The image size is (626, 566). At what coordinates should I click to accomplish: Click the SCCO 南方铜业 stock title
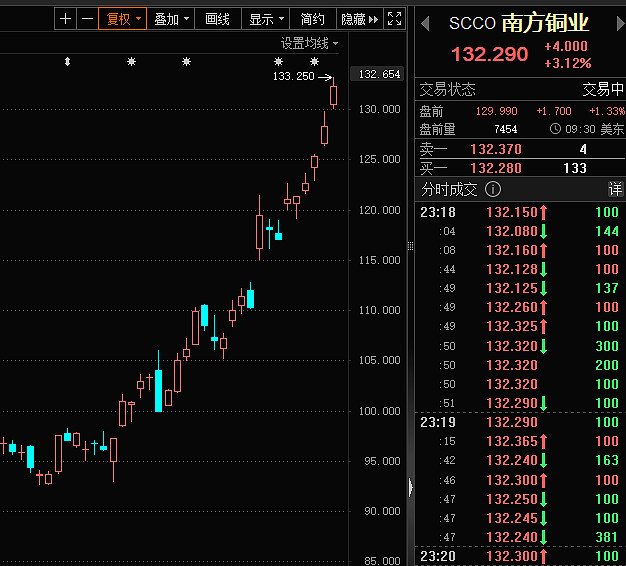(519, 23)
